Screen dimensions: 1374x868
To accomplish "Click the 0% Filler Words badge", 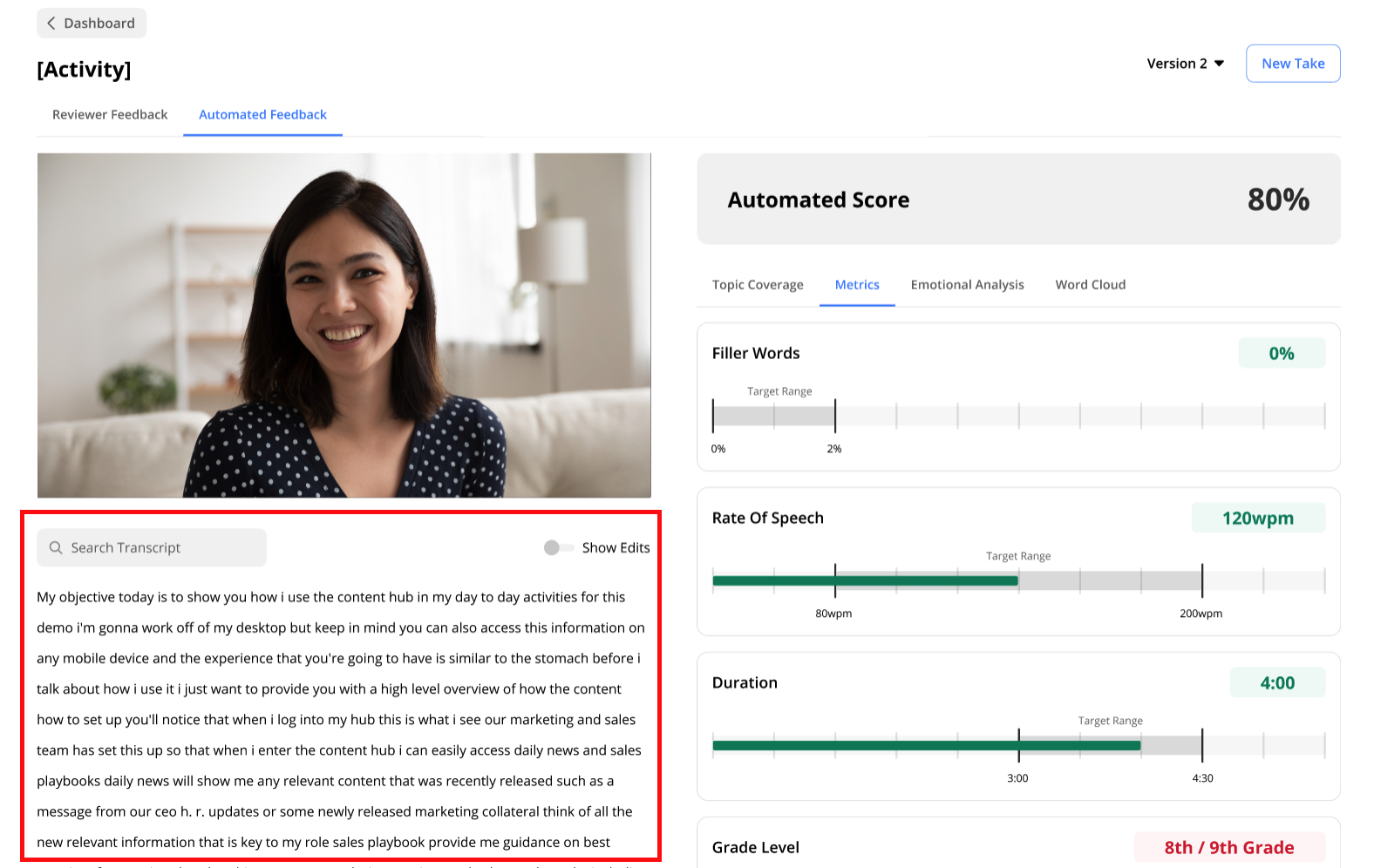I will [1282, 353].
